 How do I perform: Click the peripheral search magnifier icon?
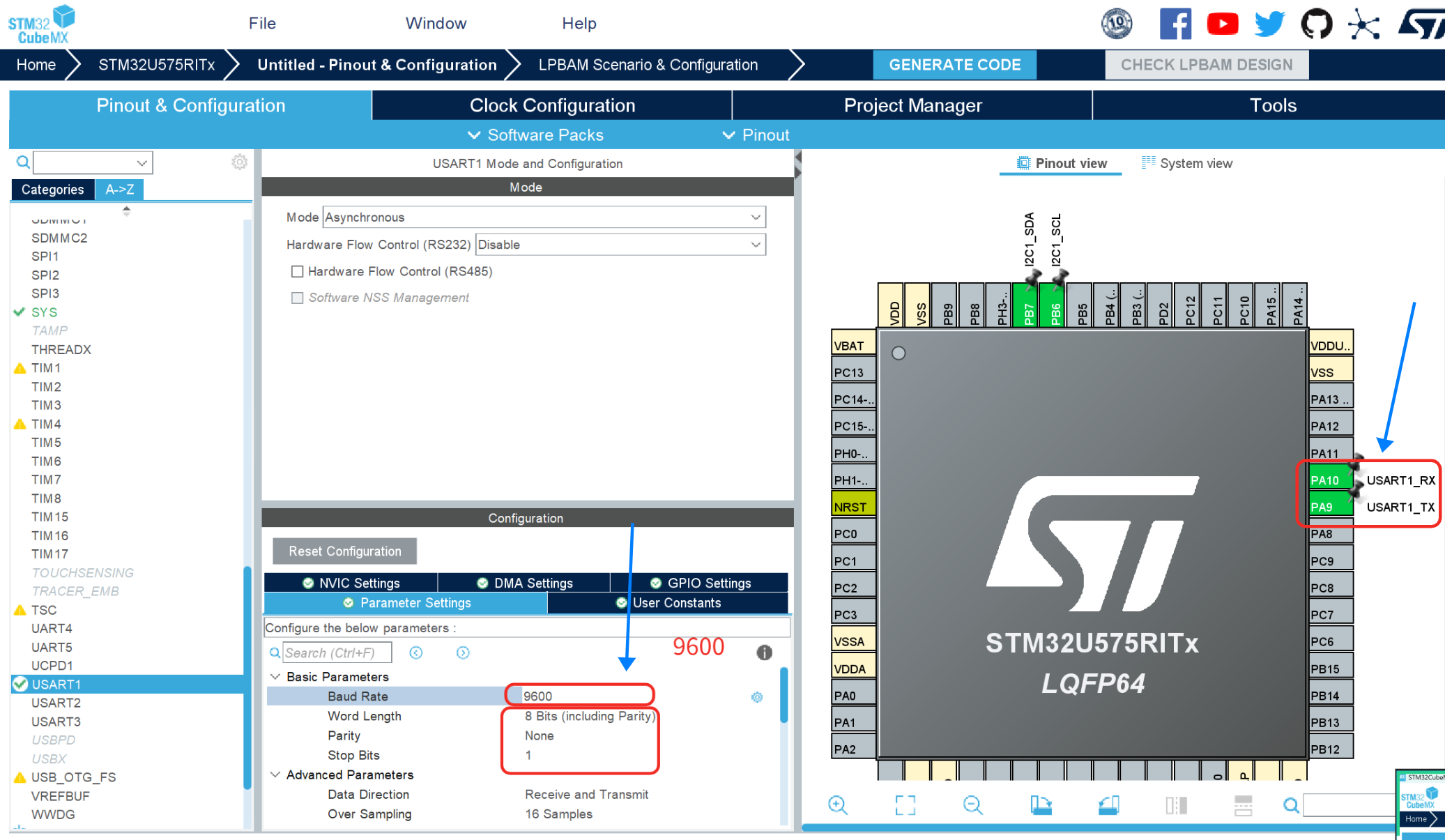click(x=23, y=162)
